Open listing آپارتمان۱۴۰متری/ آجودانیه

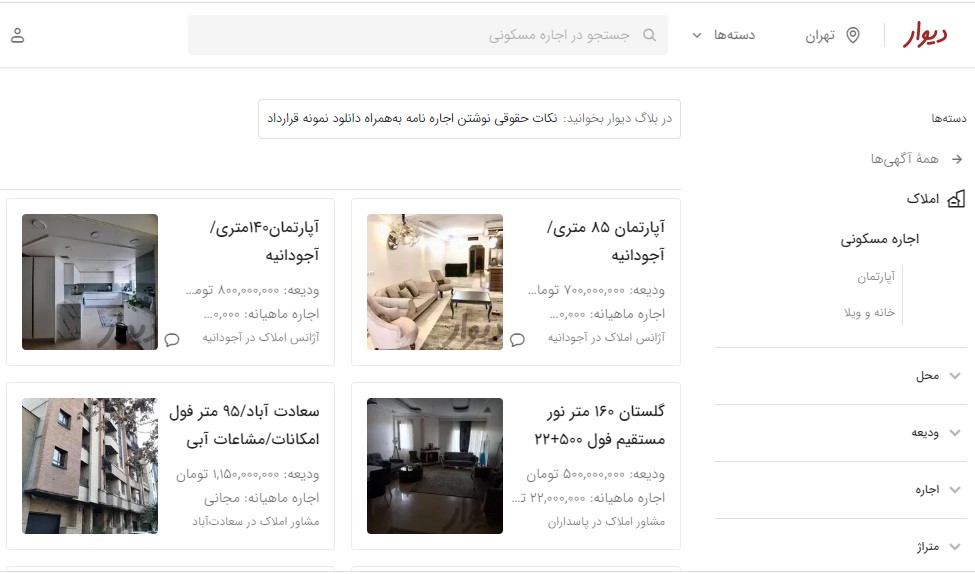pyautogui.click(x=170, y=282)
